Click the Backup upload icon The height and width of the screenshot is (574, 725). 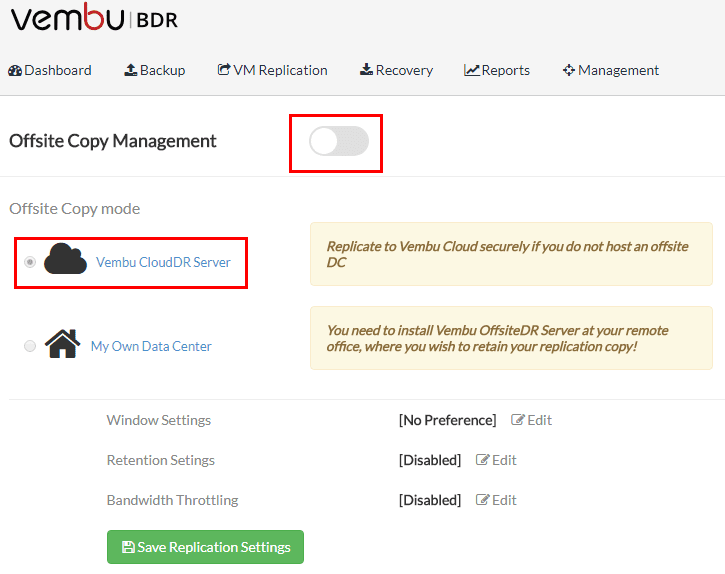point(131,70)
